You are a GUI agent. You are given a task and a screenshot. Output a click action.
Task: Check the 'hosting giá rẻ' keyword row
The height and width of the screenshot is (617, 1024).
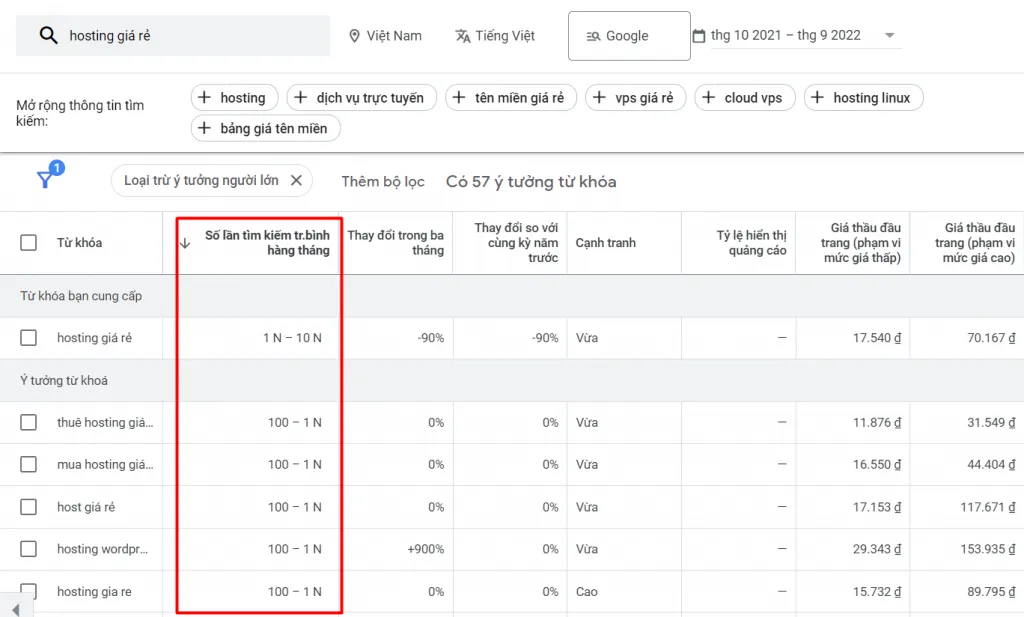click(29, 338)
